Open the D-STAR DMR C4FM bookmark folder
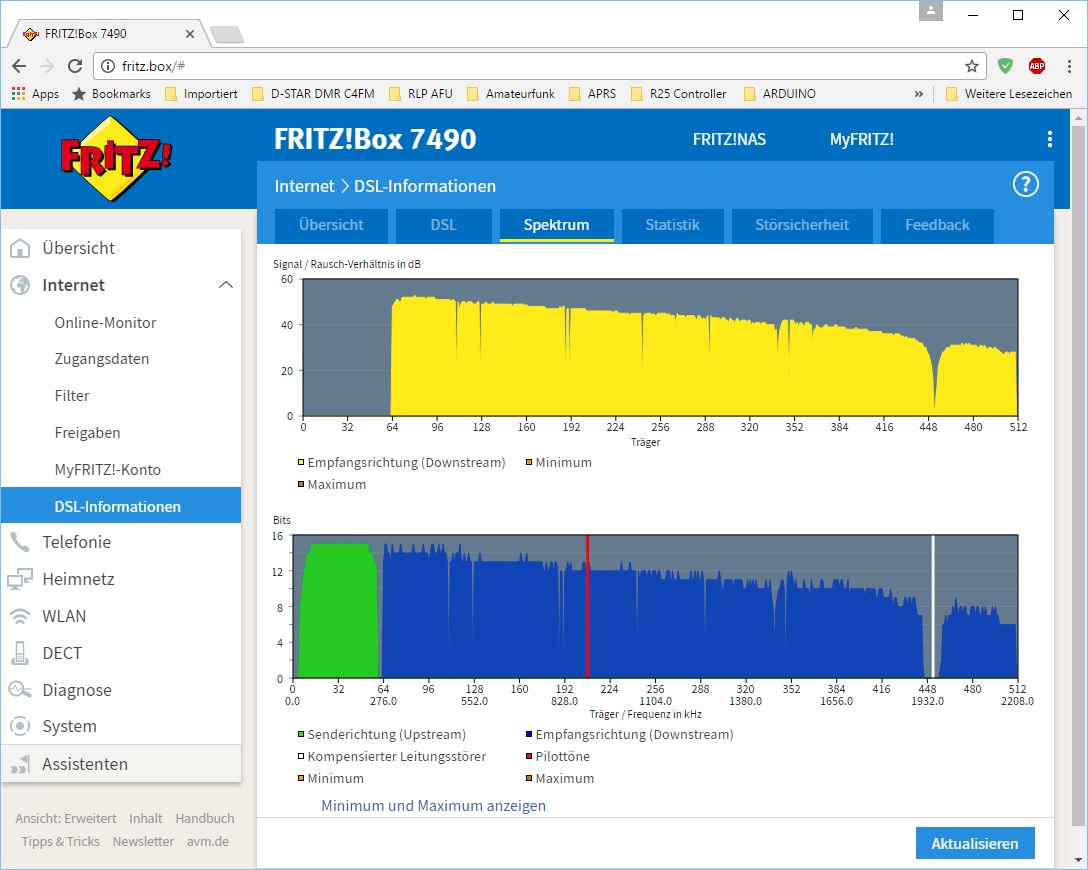Screen dimensions: 1088x870 [x=313, y=94]
